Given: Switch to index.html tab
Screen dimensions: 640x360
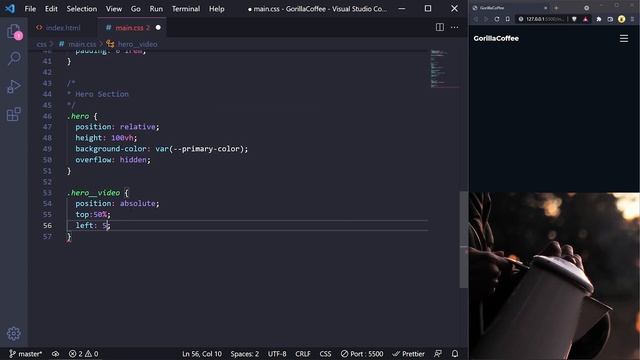Looking at the screenshot, I should tap(62, 28).
